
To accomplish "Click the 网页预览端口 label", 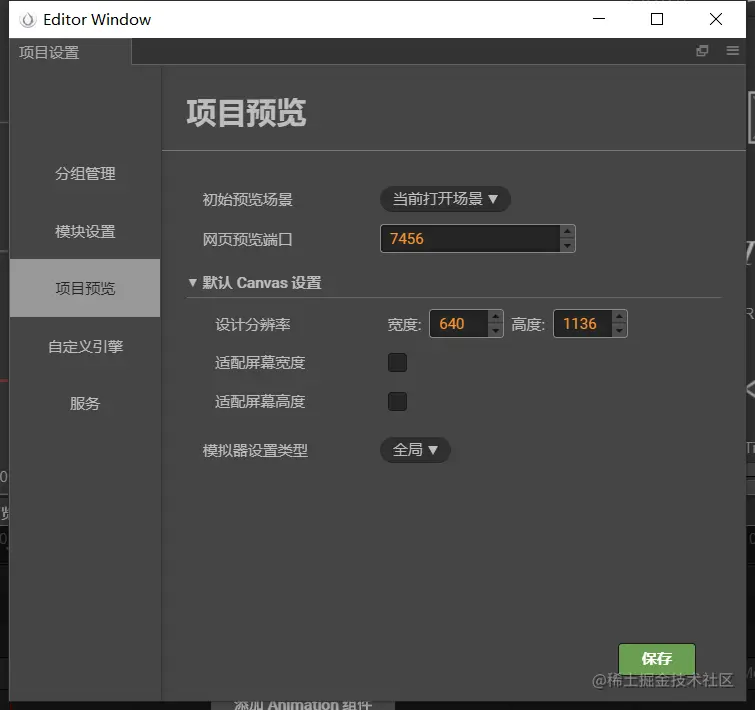I will click(x=247, y=239).
